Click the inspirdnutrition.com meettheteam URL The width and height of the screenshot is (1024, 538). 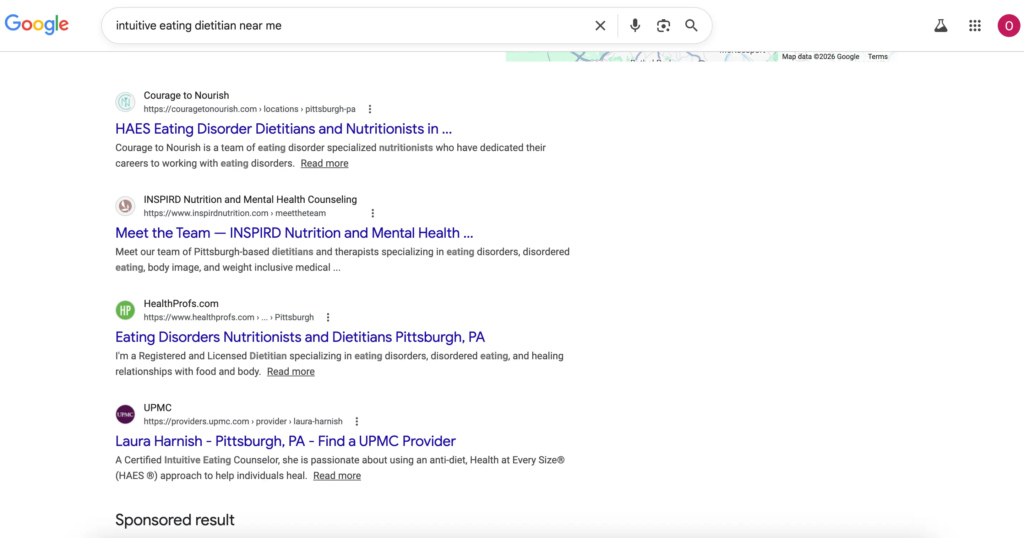tap(234, 214)
